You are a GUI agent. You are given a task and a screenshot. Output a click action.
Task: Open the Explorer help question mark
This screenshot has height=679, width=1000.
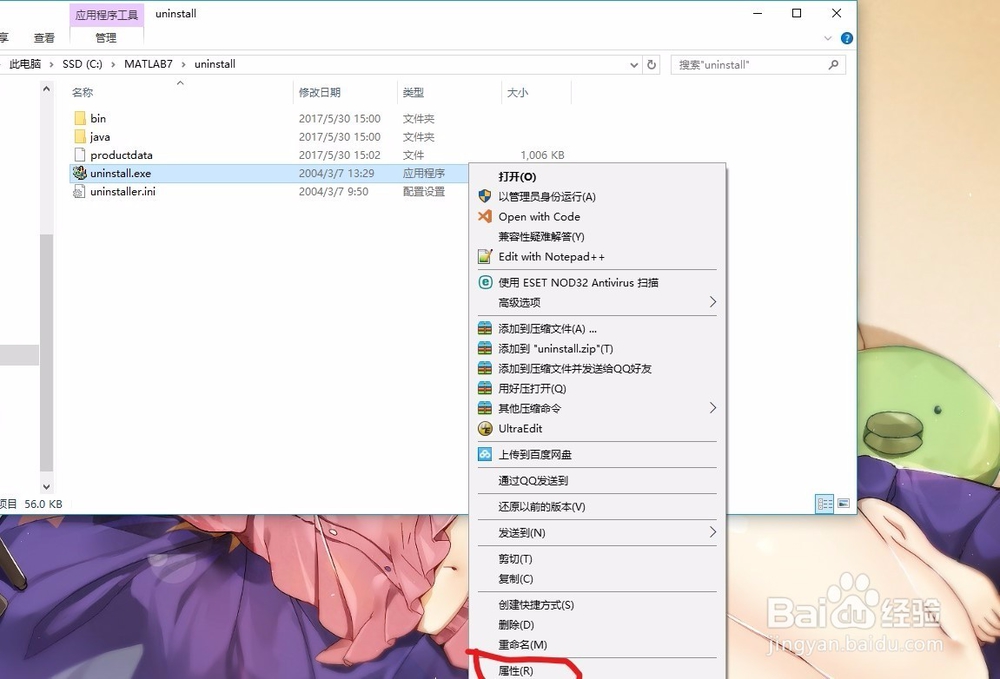point(847,38)
